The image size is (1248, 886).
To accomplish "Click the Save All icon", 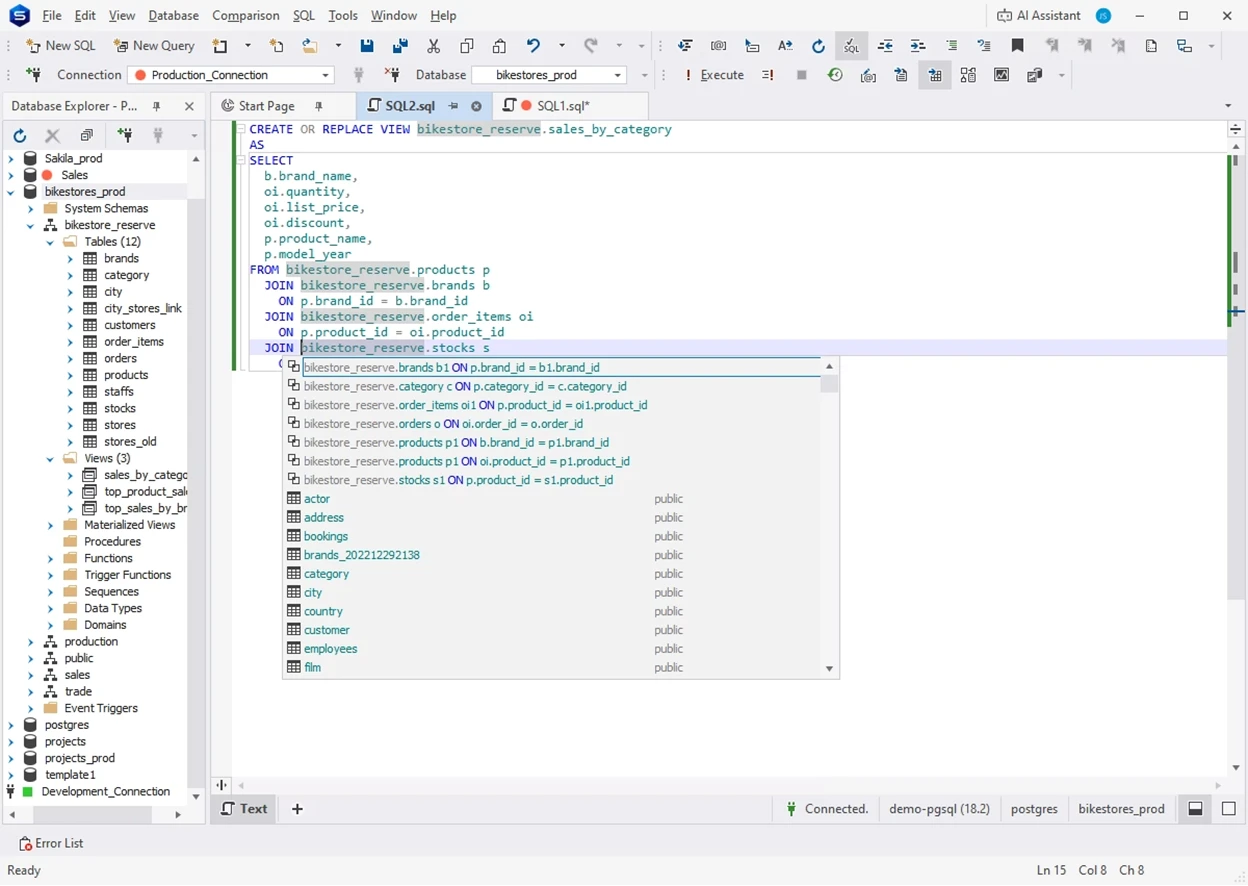I will point(400,46).
